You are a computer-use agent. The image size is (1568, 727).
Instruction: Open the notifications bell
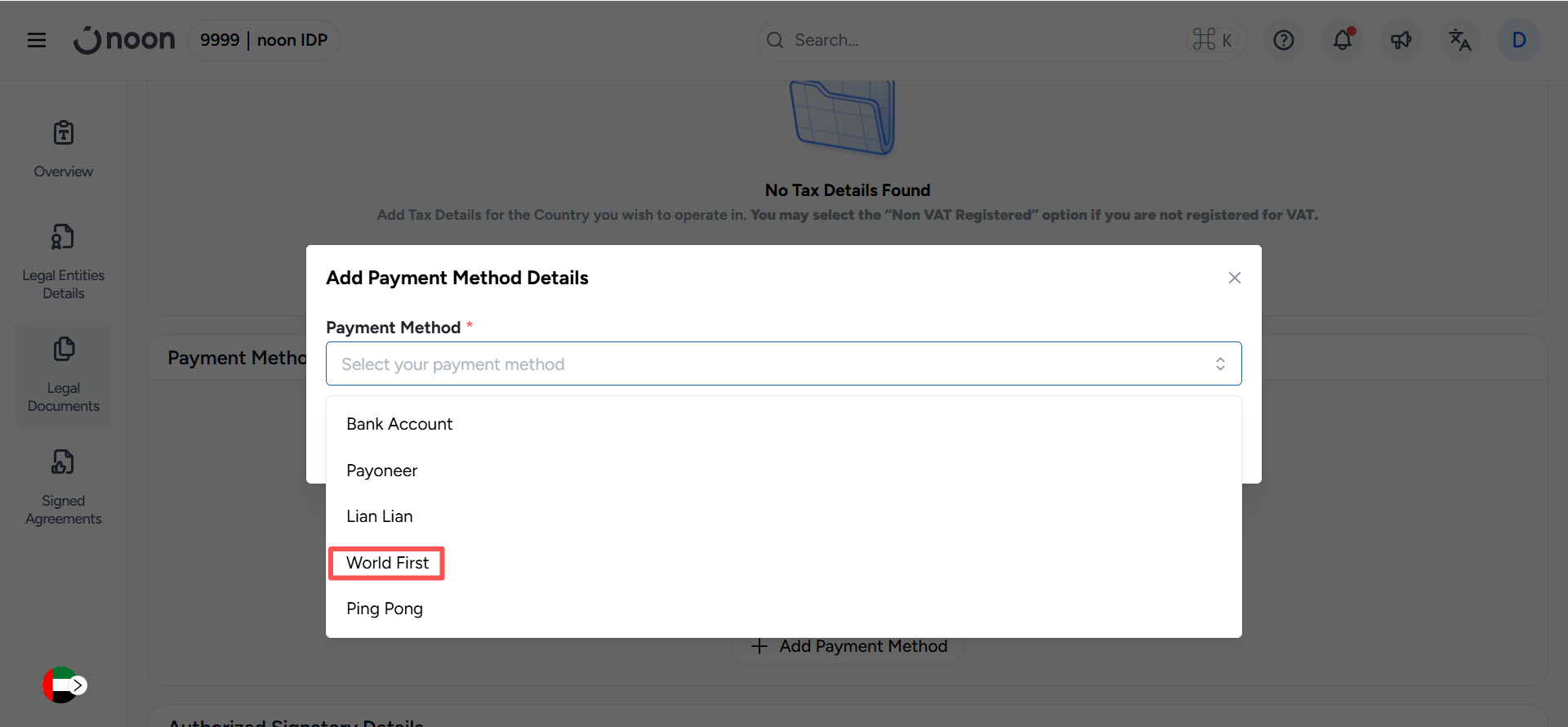pyautogui.click(x=1342, y=40)
